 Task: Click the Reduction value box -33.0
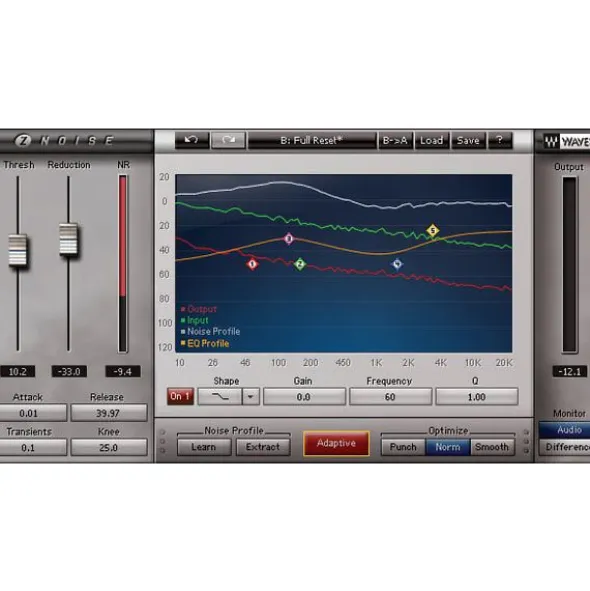point(69,372)
